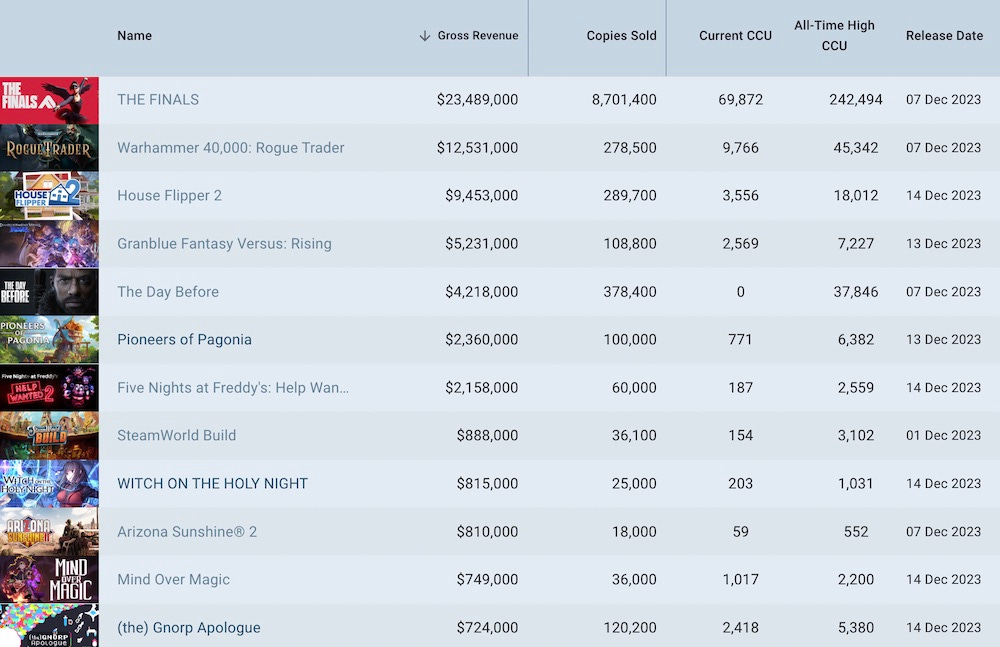Select House Flipper 2's 14 Dec 2023 date
Viewport: 1000px width, 647px height.
(943, 196)
